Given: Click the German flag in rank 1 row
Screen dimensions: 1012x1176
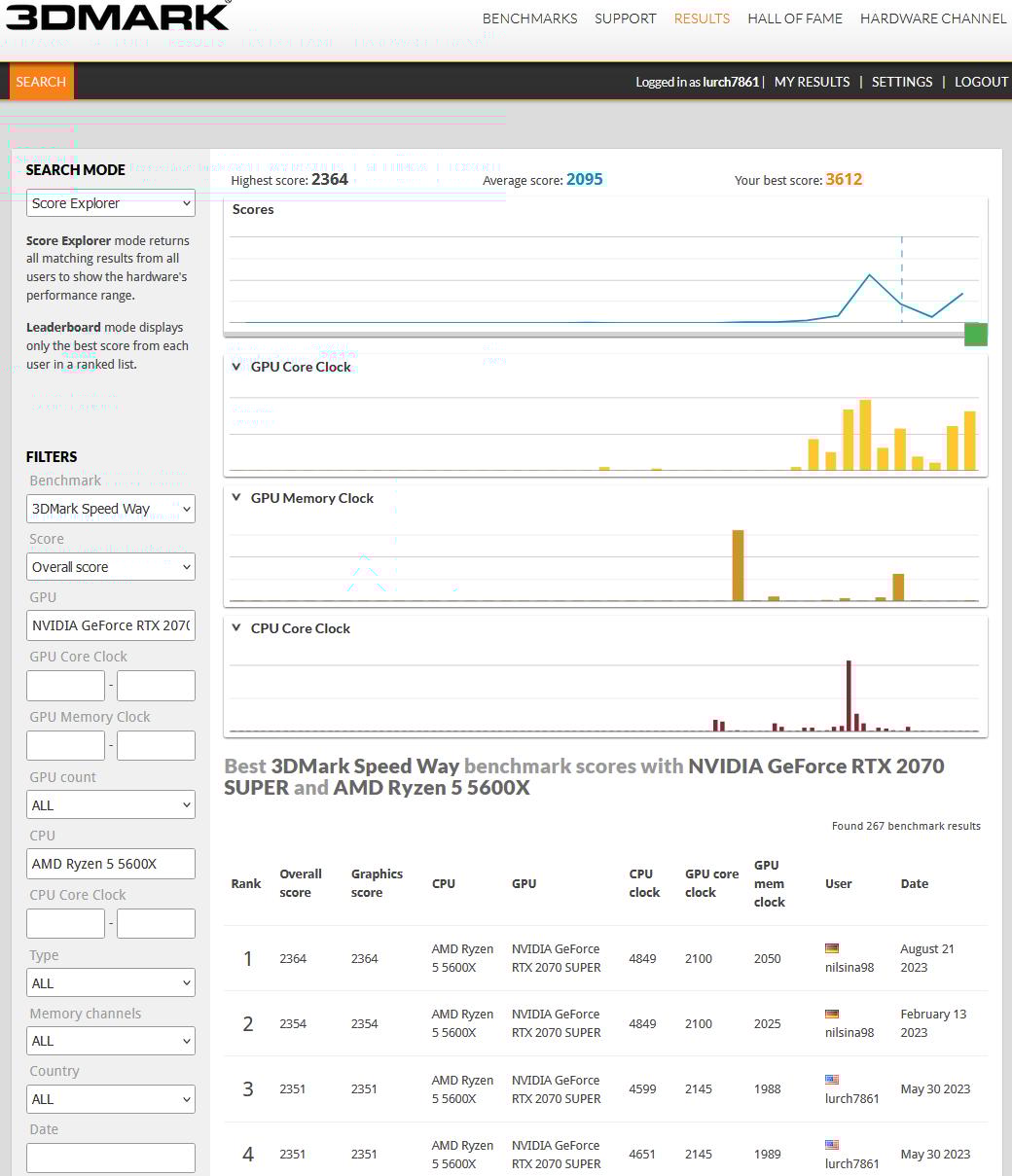Looking at the screenshot, I should [831, 948].
